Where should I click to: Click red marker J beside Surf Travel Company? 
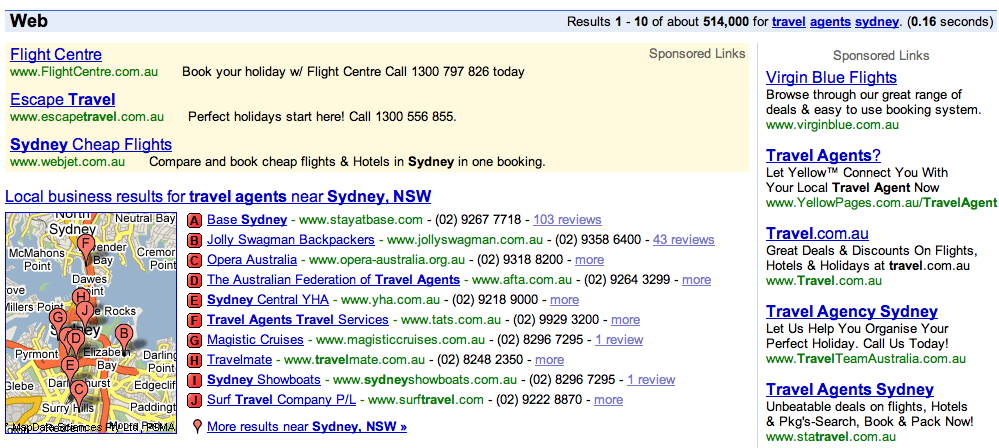click(x=195, y=400)
